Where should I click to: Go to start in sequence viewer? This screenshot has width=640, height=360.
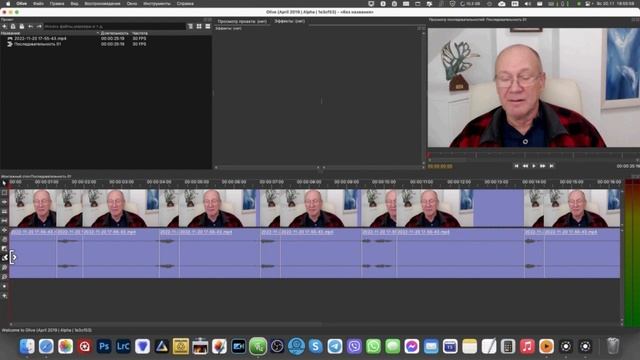pyautogui.click(x=516, y=166)
